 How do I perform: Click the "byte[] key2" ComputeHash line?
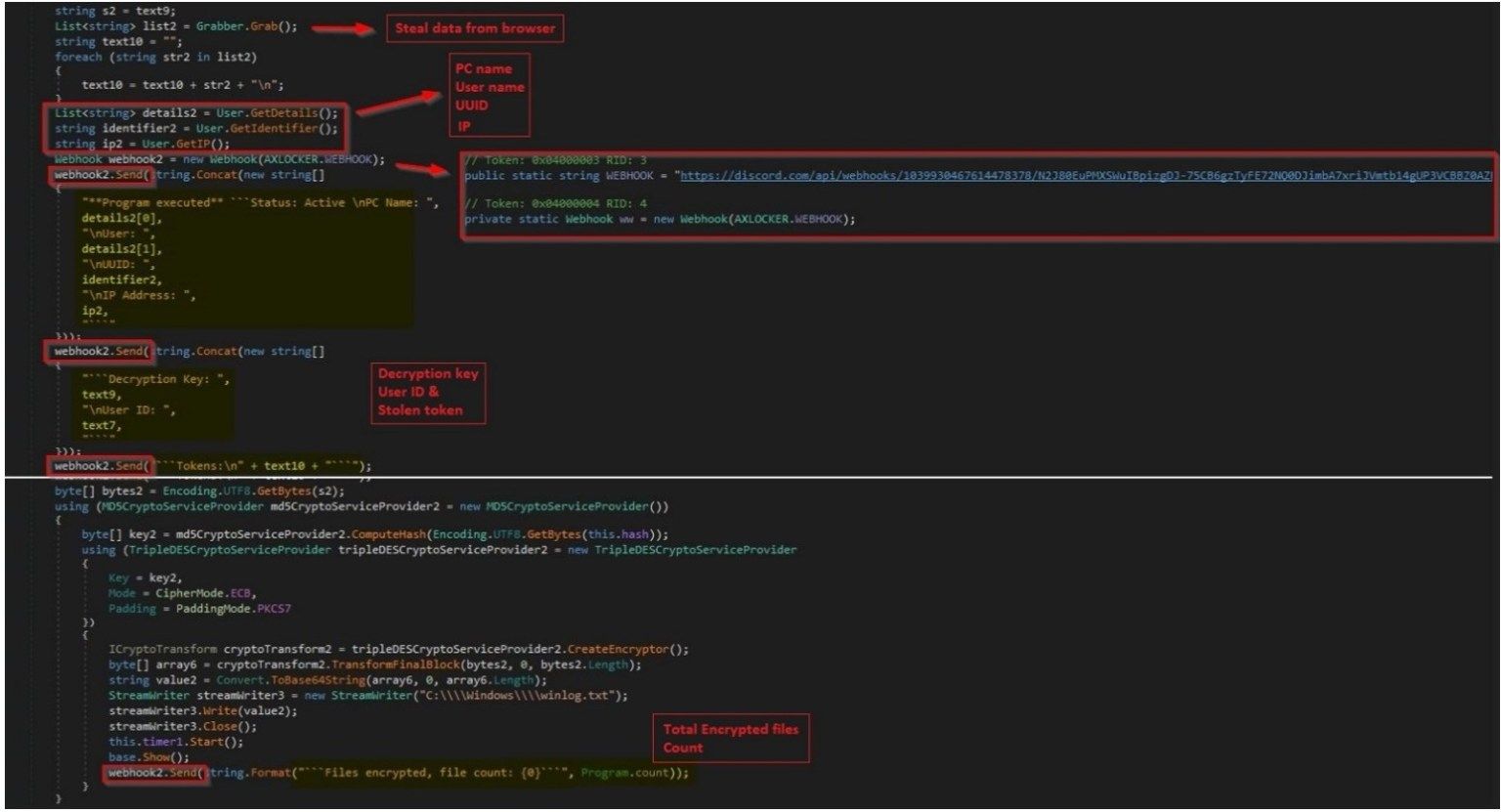pyautogui.click(x=376, y=534)
